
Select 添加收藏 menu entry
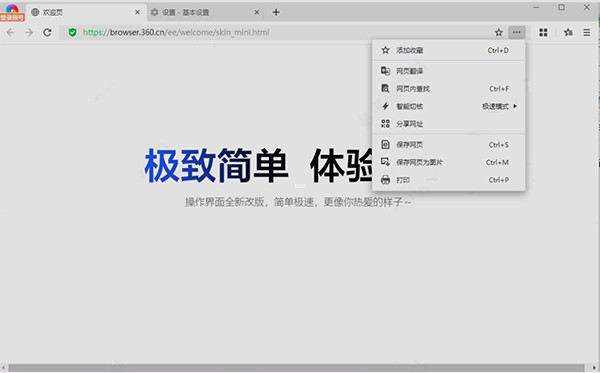click(x=448, y=50)
